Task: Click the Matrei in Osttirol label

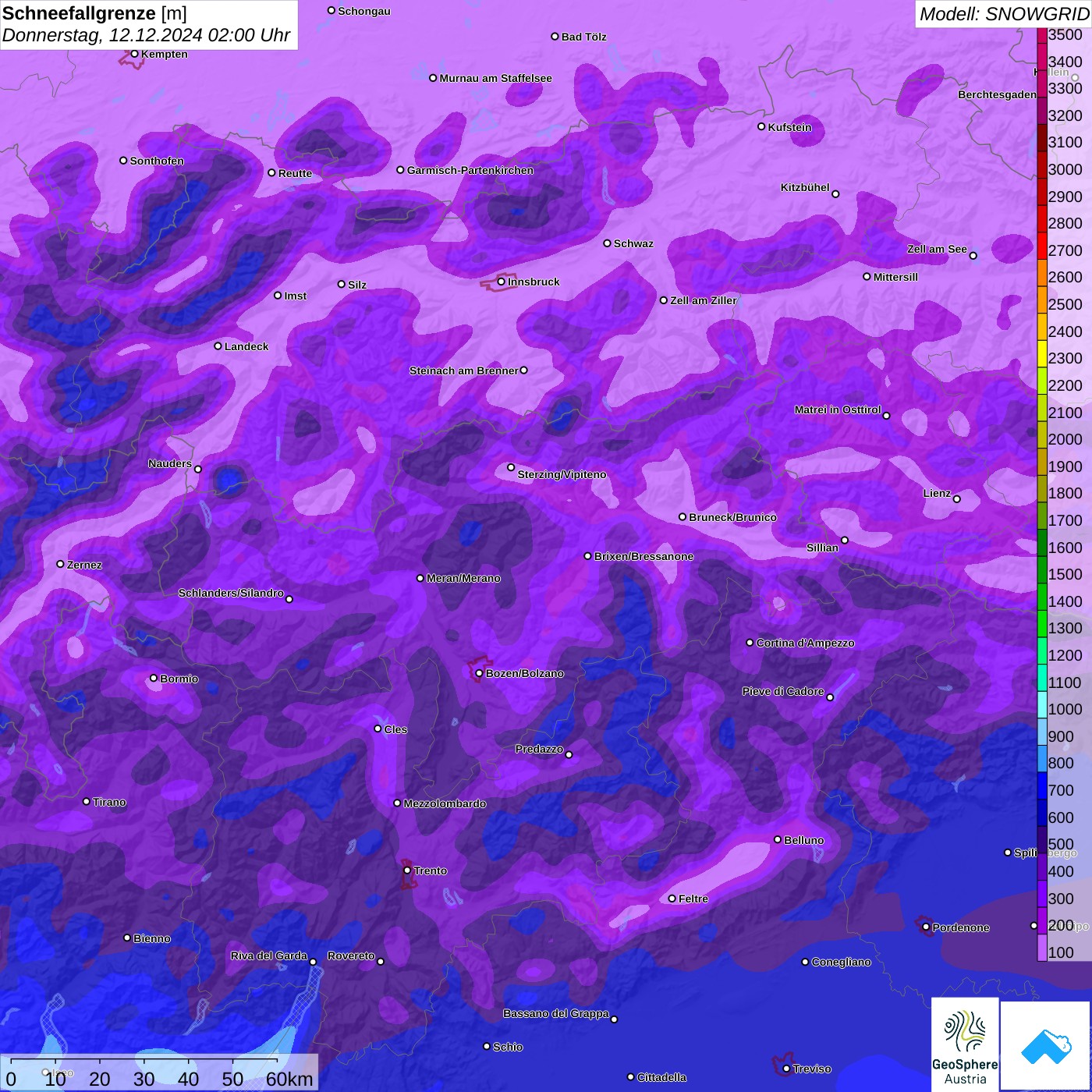Action: [838, 409]
